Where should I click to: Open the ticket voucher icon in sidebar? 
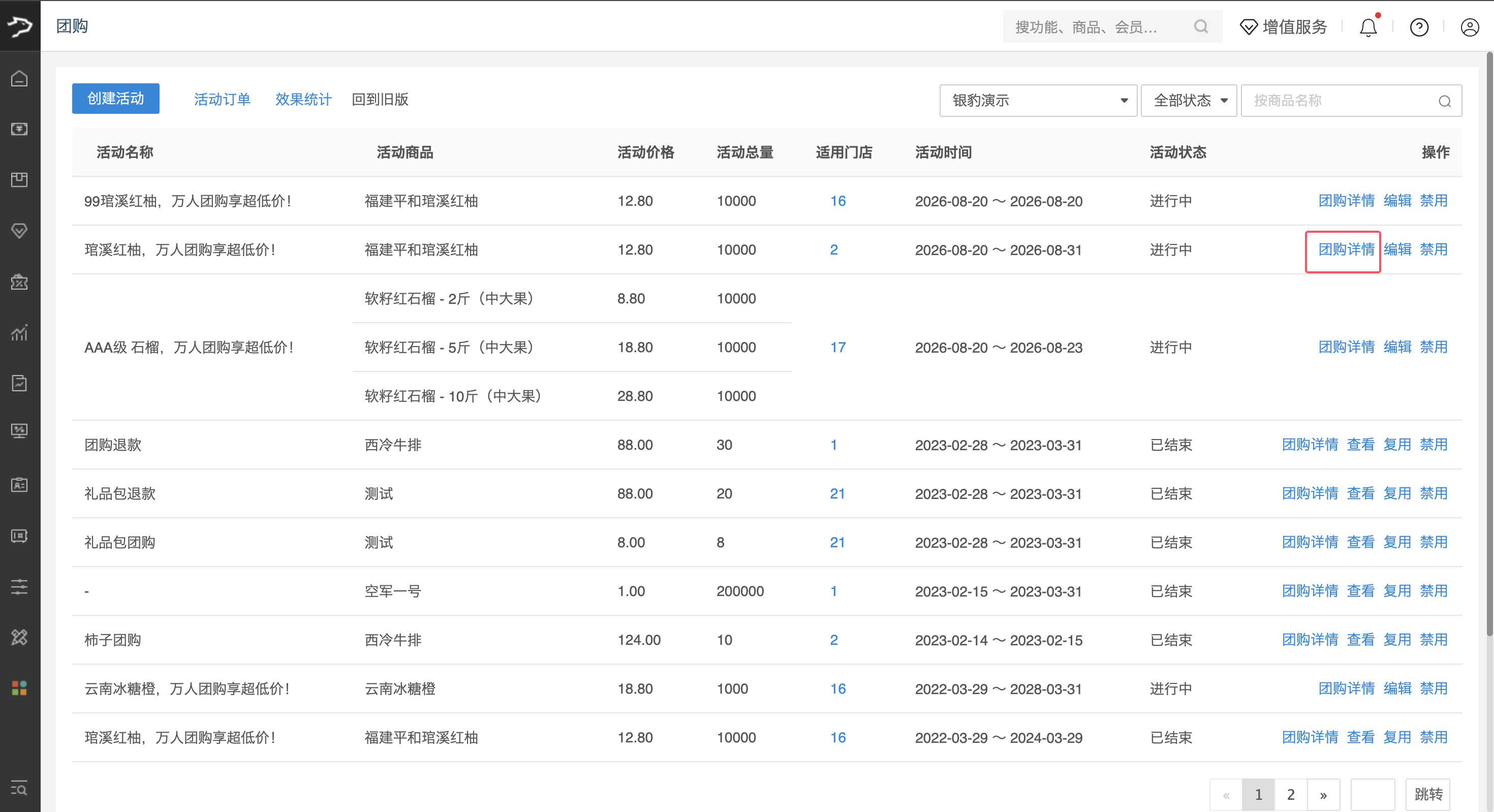tap(20, 536)
